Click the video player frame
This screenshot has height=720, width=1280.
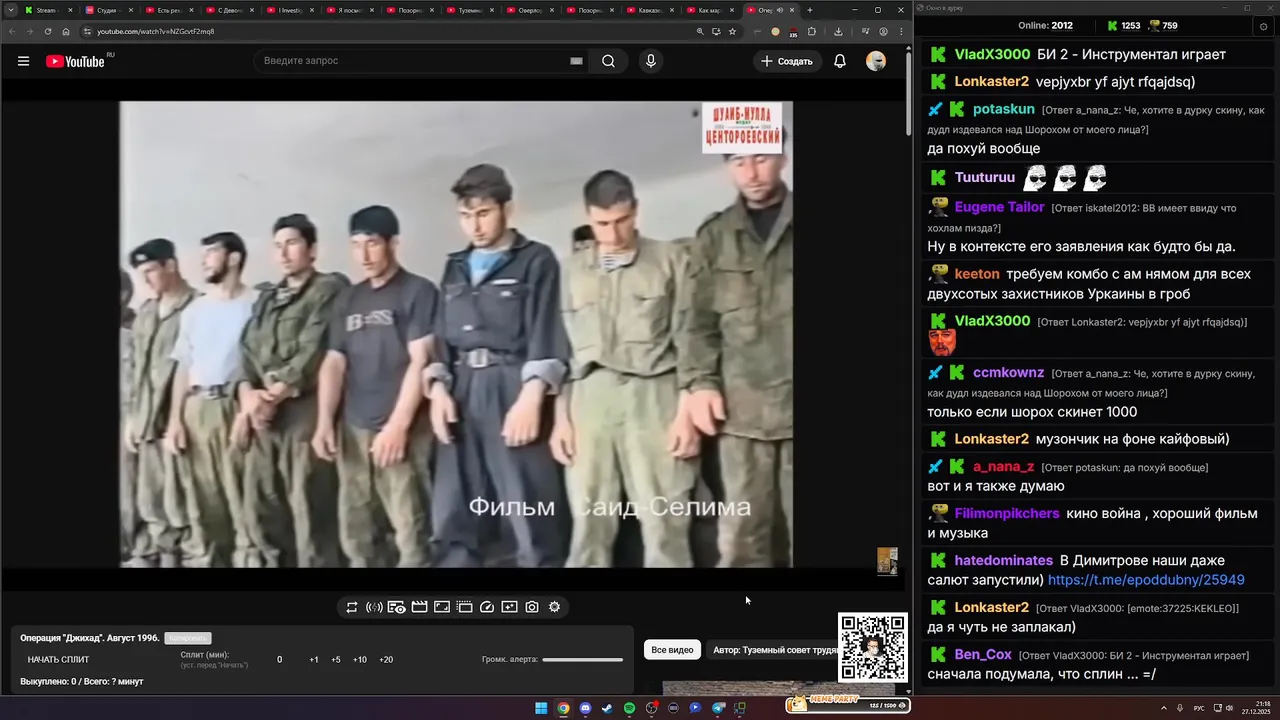pyautogui.click(x=456, y=334)
